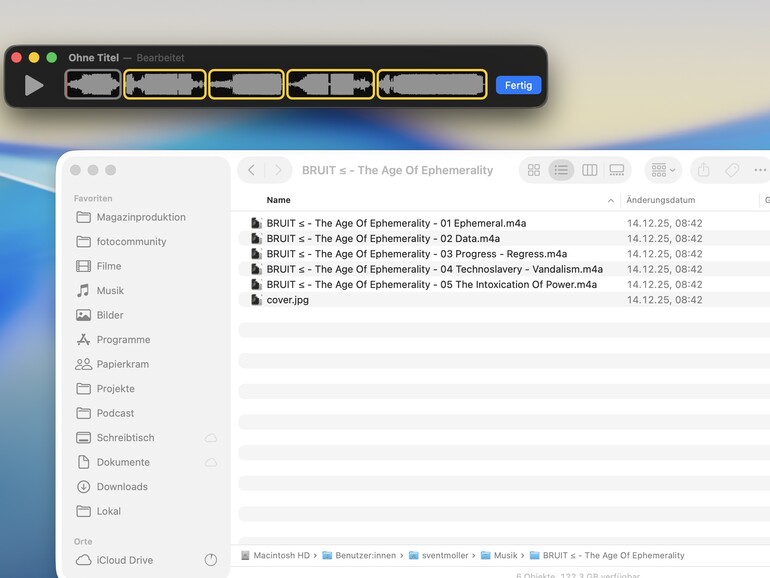Open the Finder more actions menu
The image size is (770, 578).
coord(760,170)
